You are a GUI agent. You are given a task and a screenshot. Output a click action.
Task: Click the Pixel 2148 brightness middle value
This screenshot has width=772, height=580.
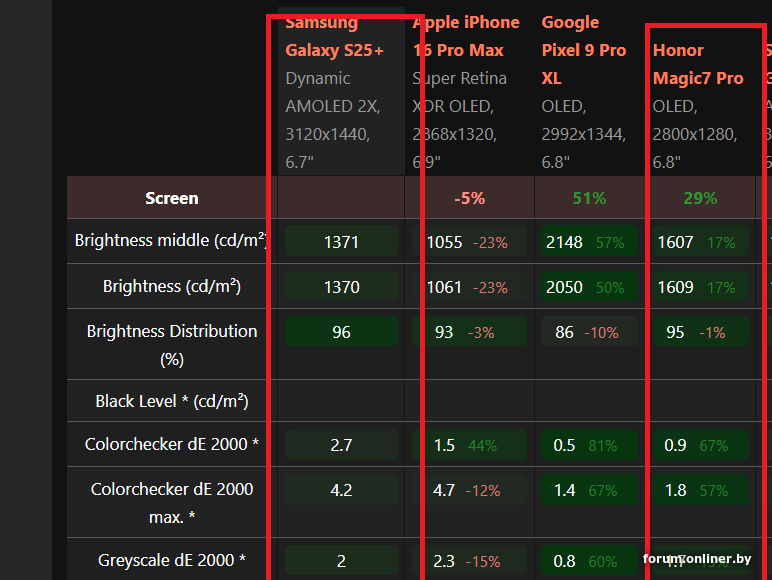[x=564, y=242]
